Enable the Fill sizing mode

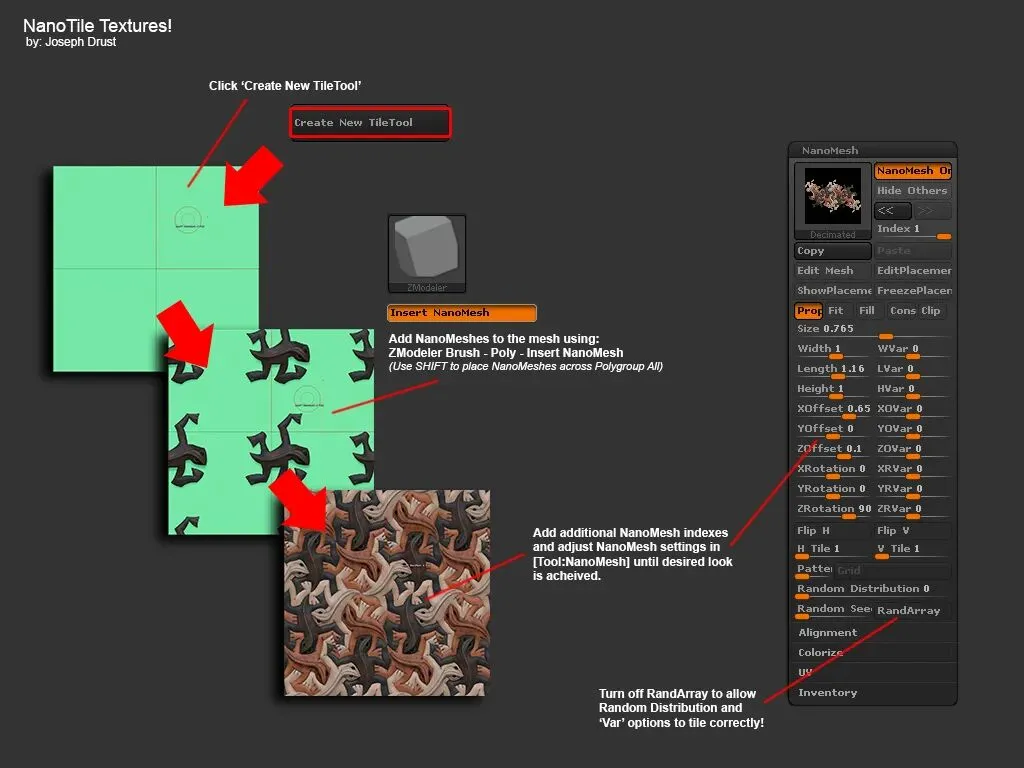coord(867,311)
